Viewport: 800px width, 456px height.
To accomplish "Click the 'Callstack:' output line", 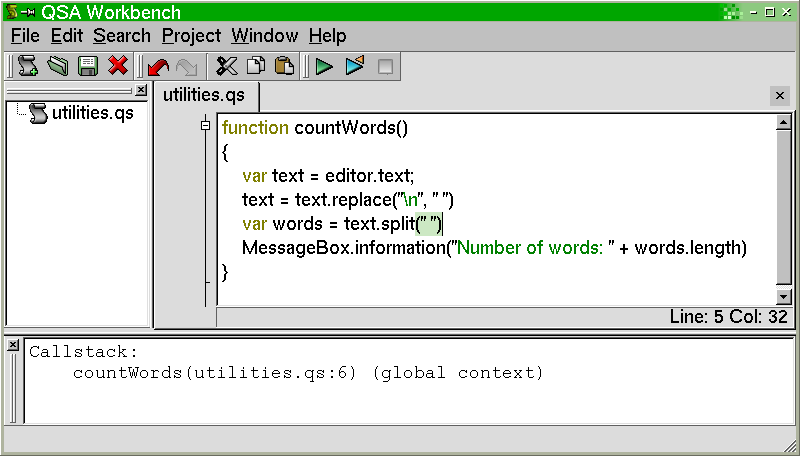I will [84, 352].
